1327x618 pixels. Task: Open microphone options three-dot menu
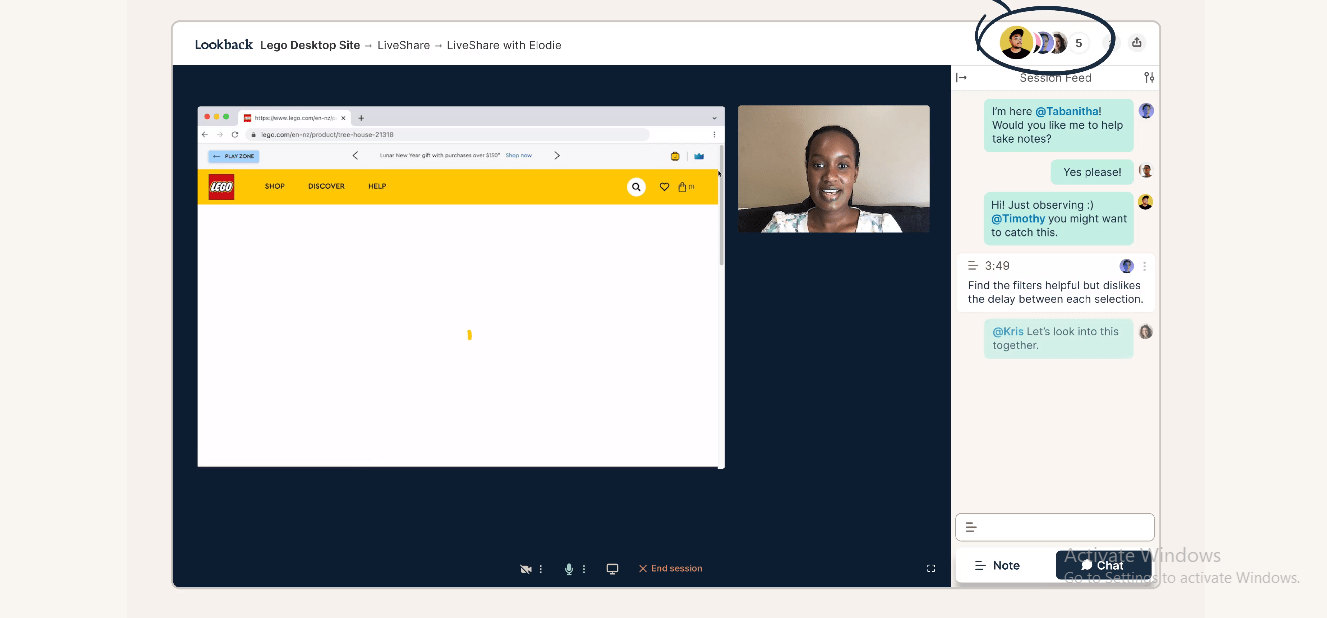click(x=584, y=569)
